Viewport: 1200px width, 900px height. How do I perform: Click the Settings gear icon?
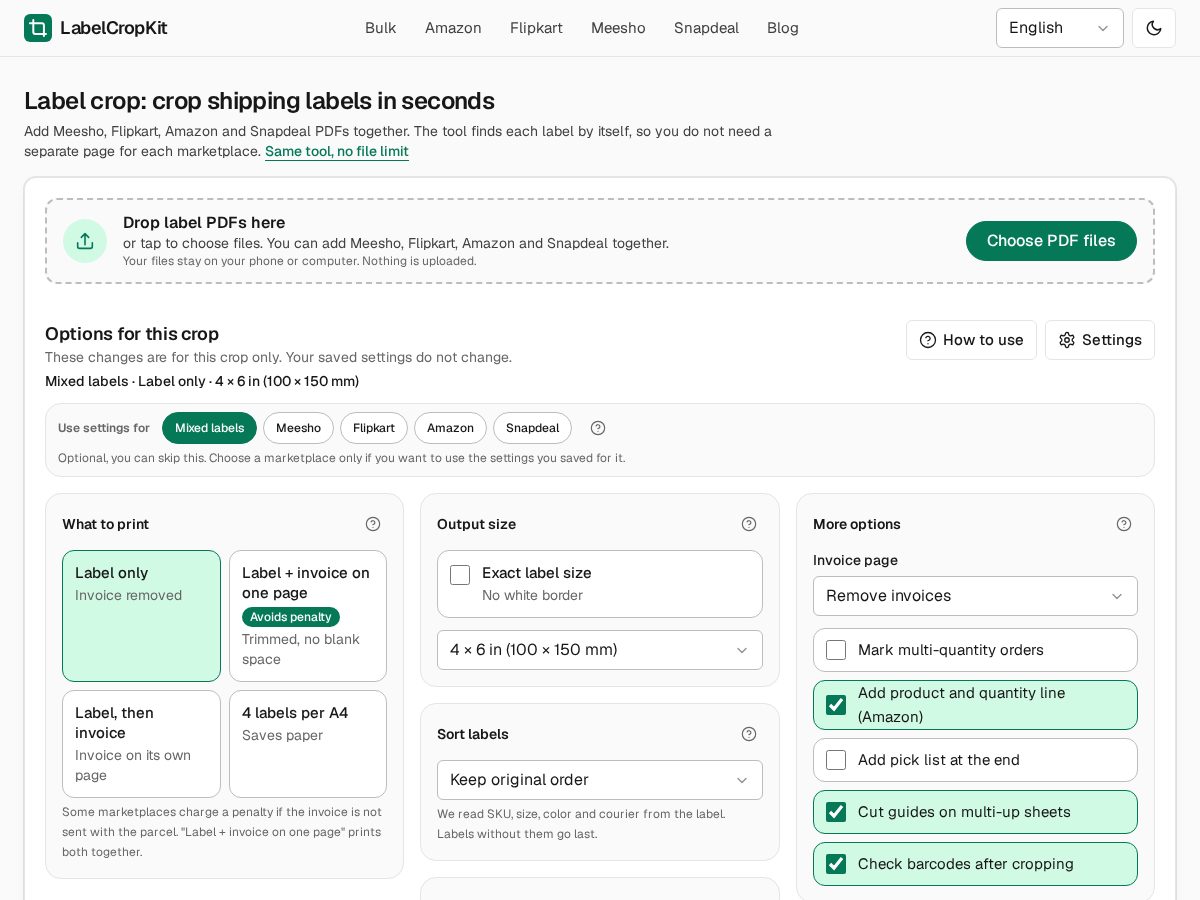click(1067, 340)
